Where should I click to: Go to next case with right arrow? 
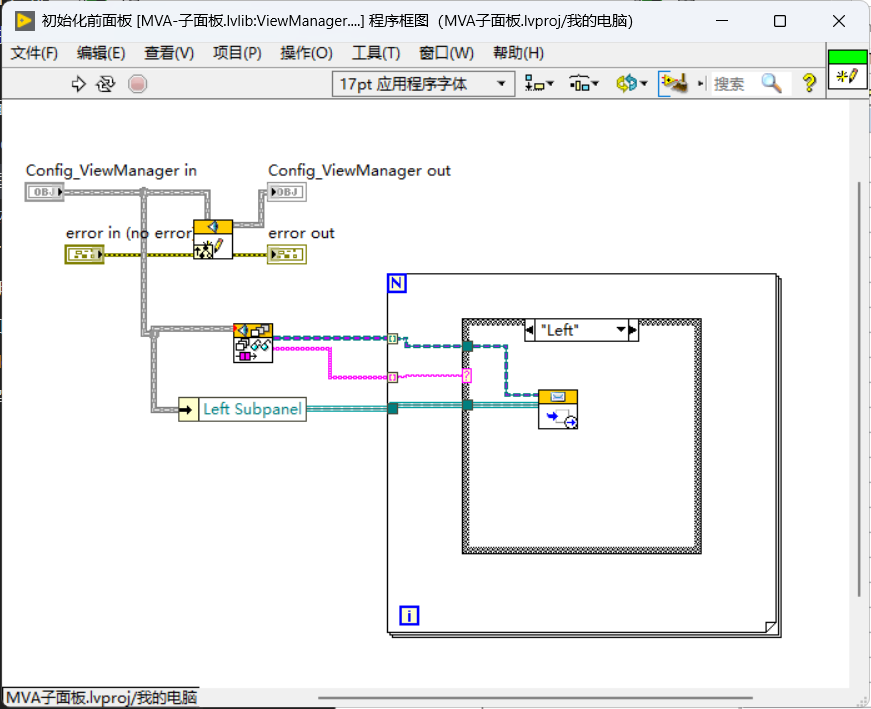pyautogui.click(x=633, y=330)
